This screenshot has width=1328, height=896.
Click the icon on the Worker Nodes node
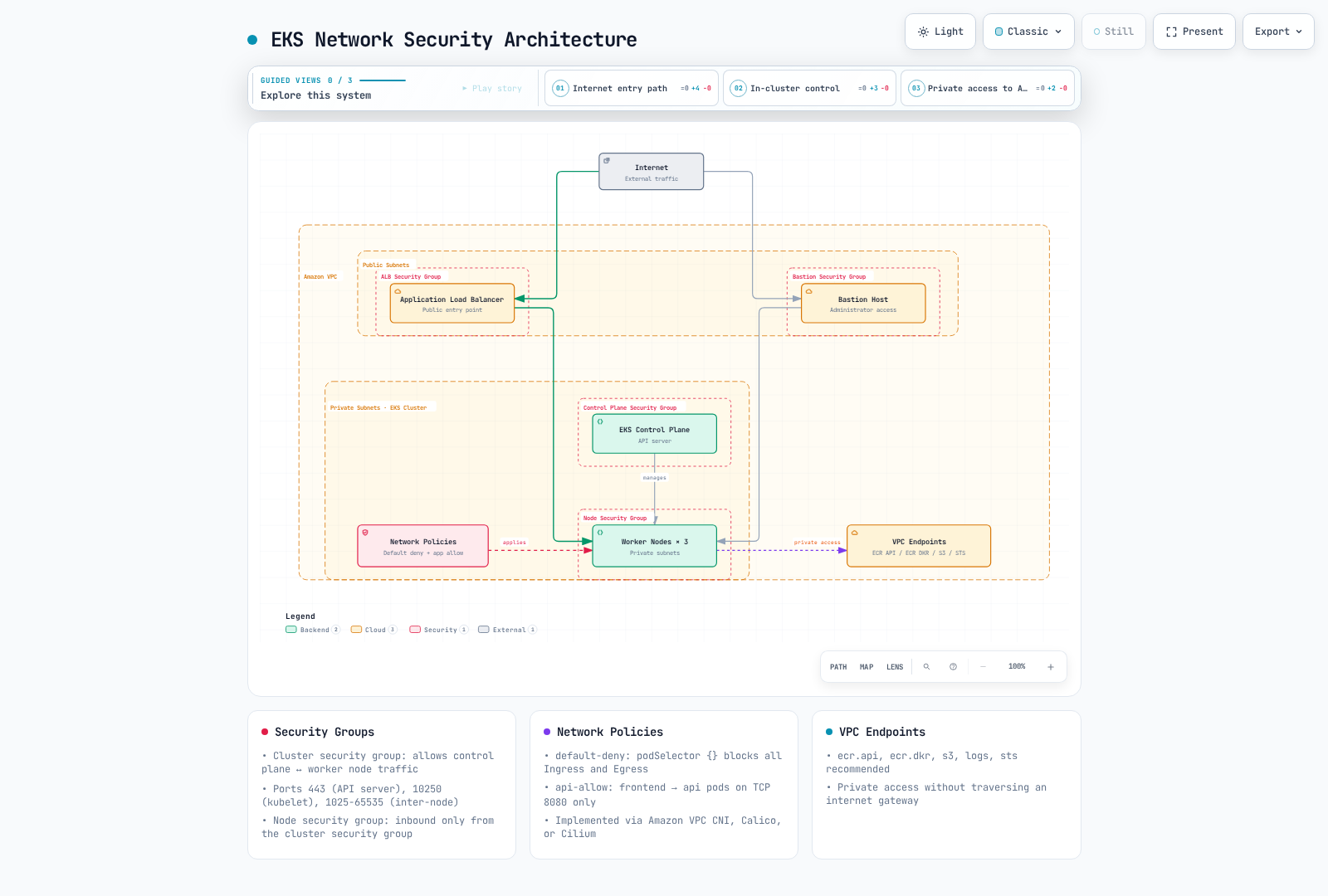[x=600, y=533]
